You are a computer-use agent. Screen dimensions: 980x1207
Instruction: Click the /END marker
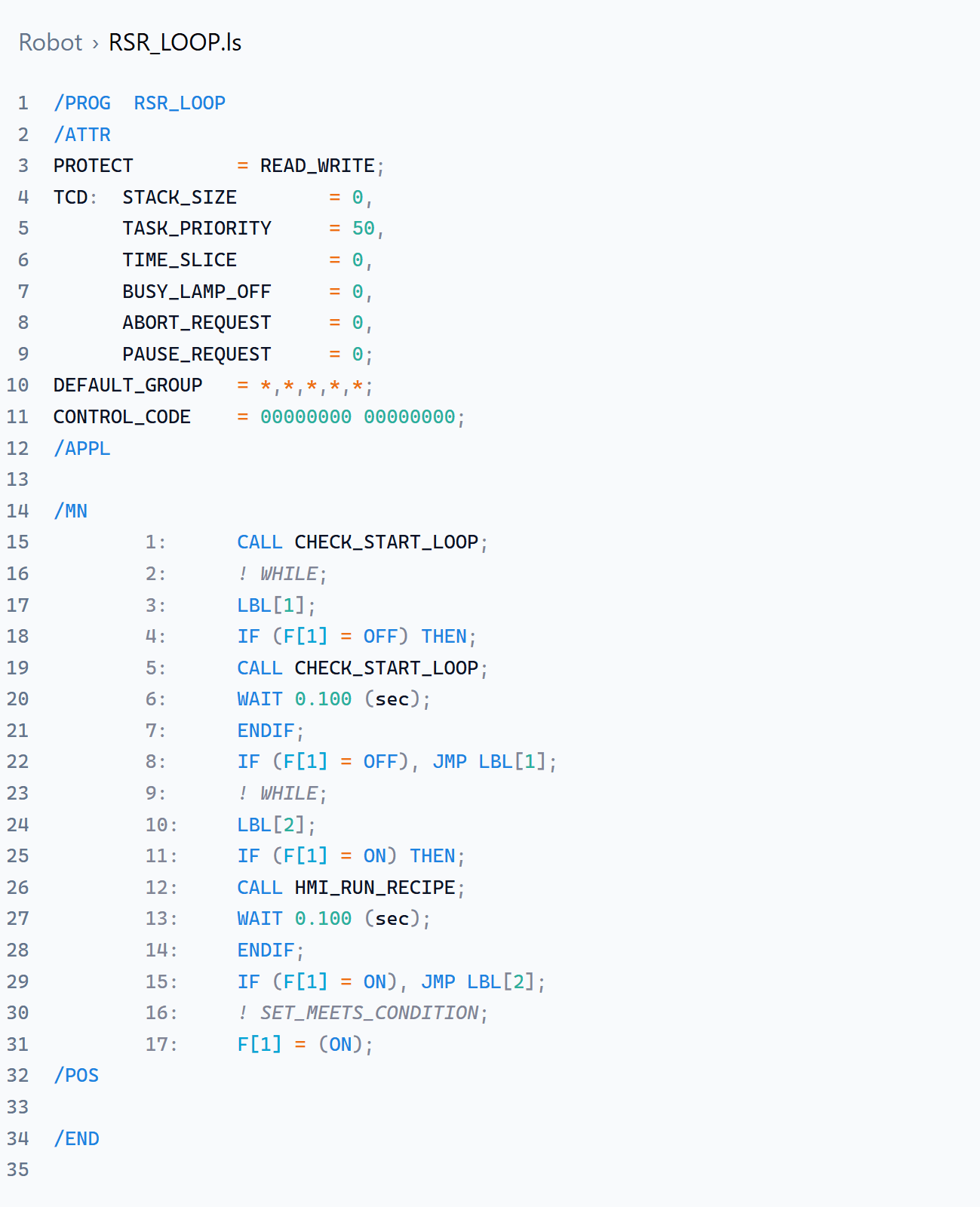pyautogui.click(x=76, y=1139)
